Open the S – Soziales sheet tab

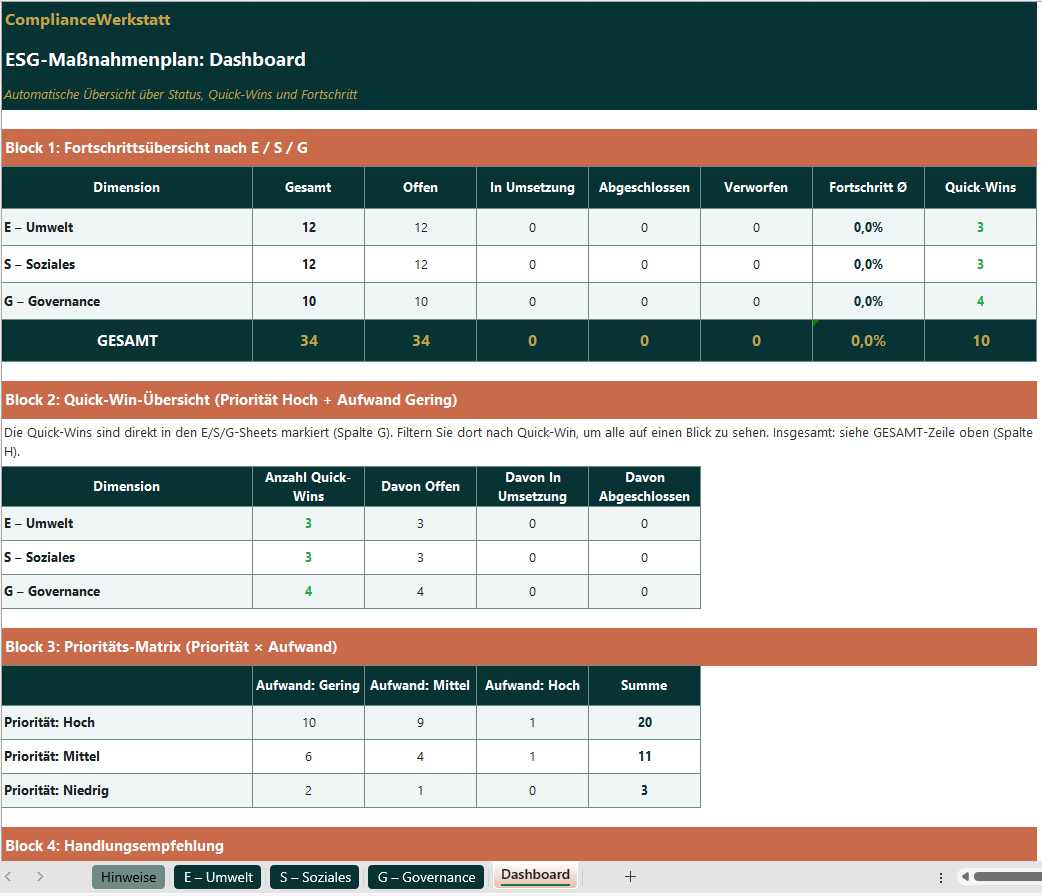[x=315, y=877]
